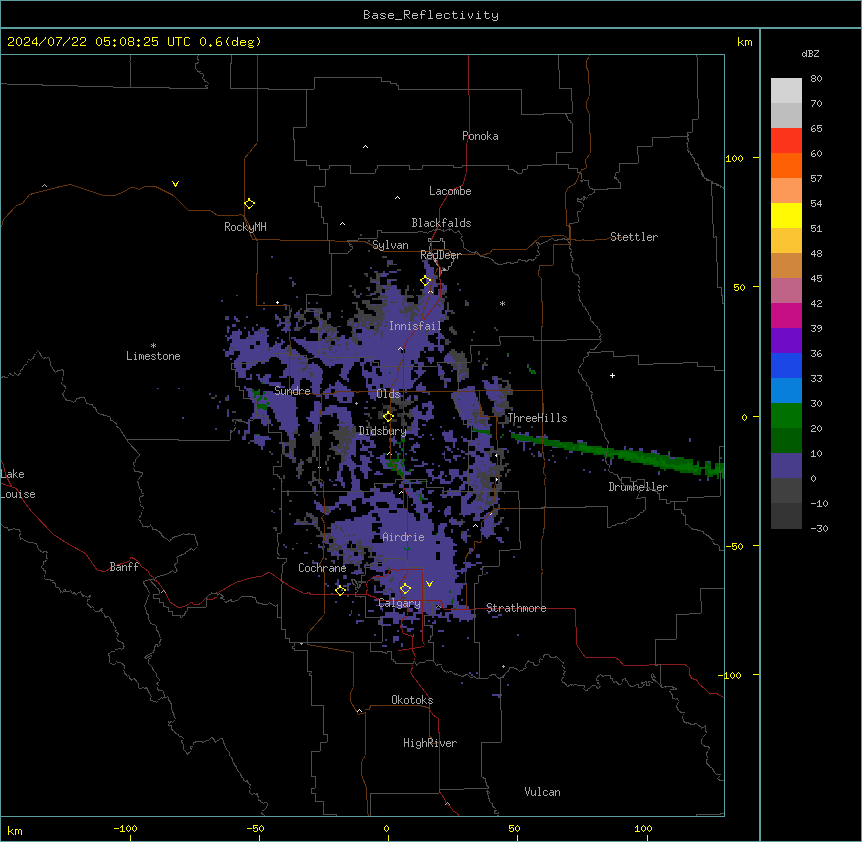Click the Airdrie label
This screenshot has height=842, width=862.
tap(404, 537)
